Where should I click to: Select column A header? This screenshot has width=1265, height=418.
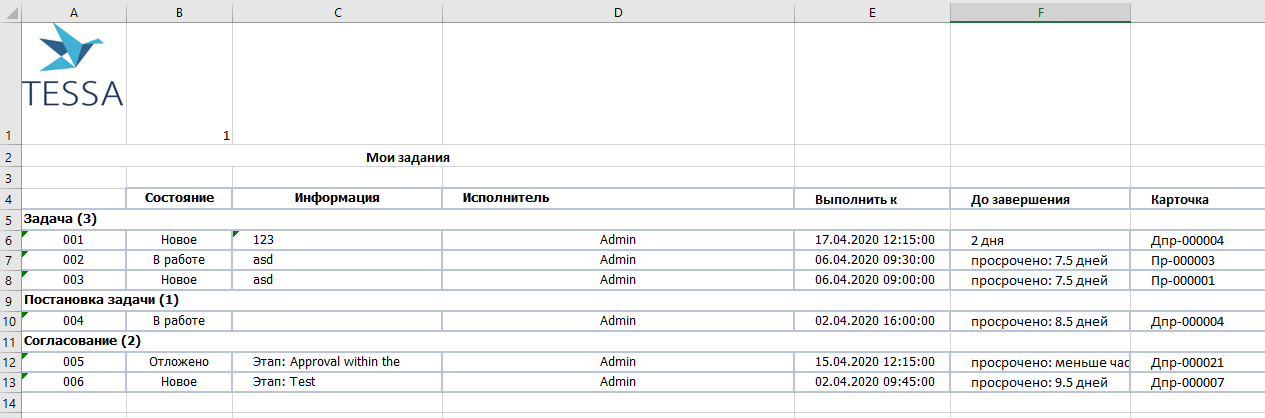[74, 12]
